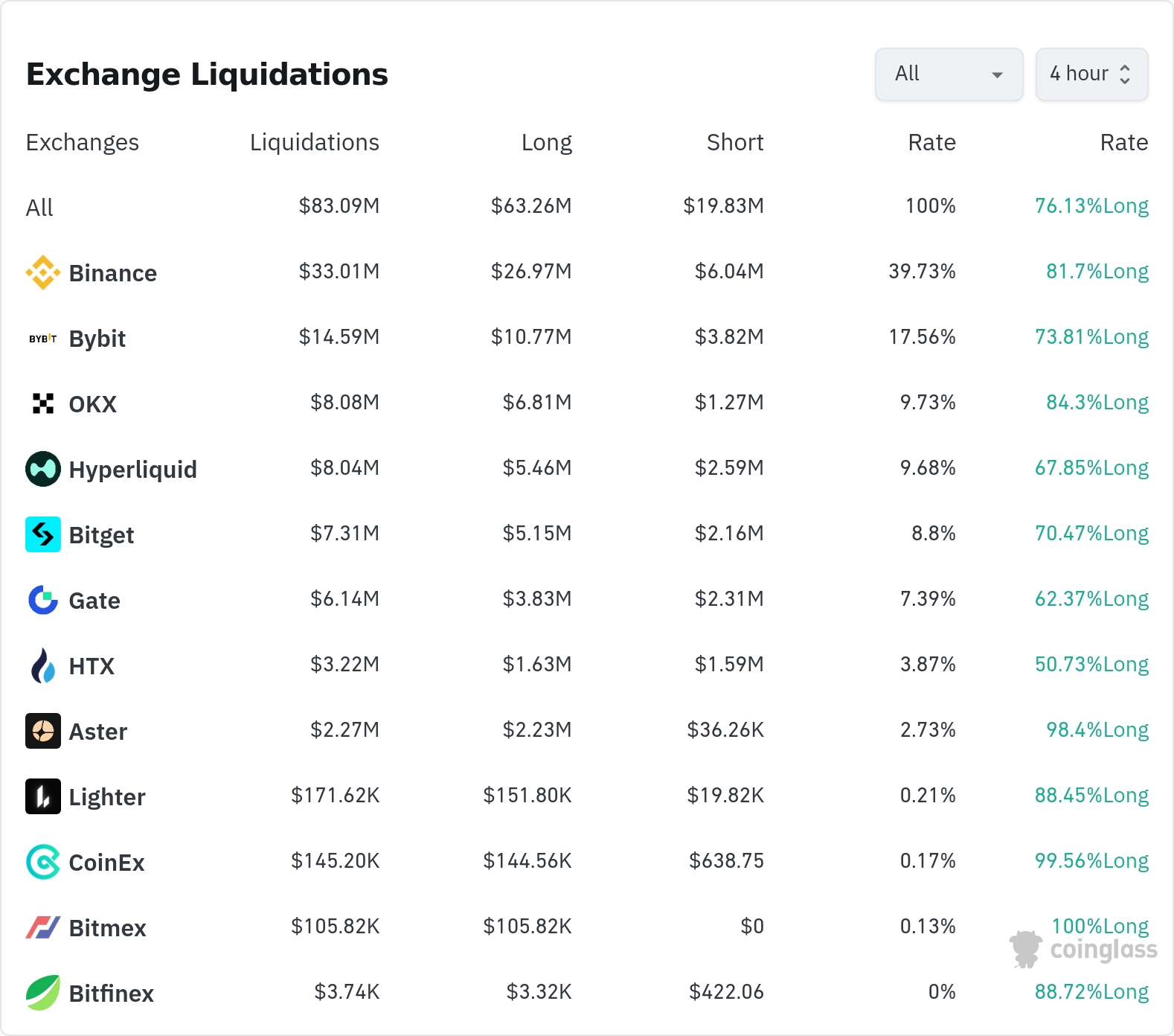Click the Lighter black logo icon
The width and height of the screenshot is (1174, 1036).
tap(43, 796)
